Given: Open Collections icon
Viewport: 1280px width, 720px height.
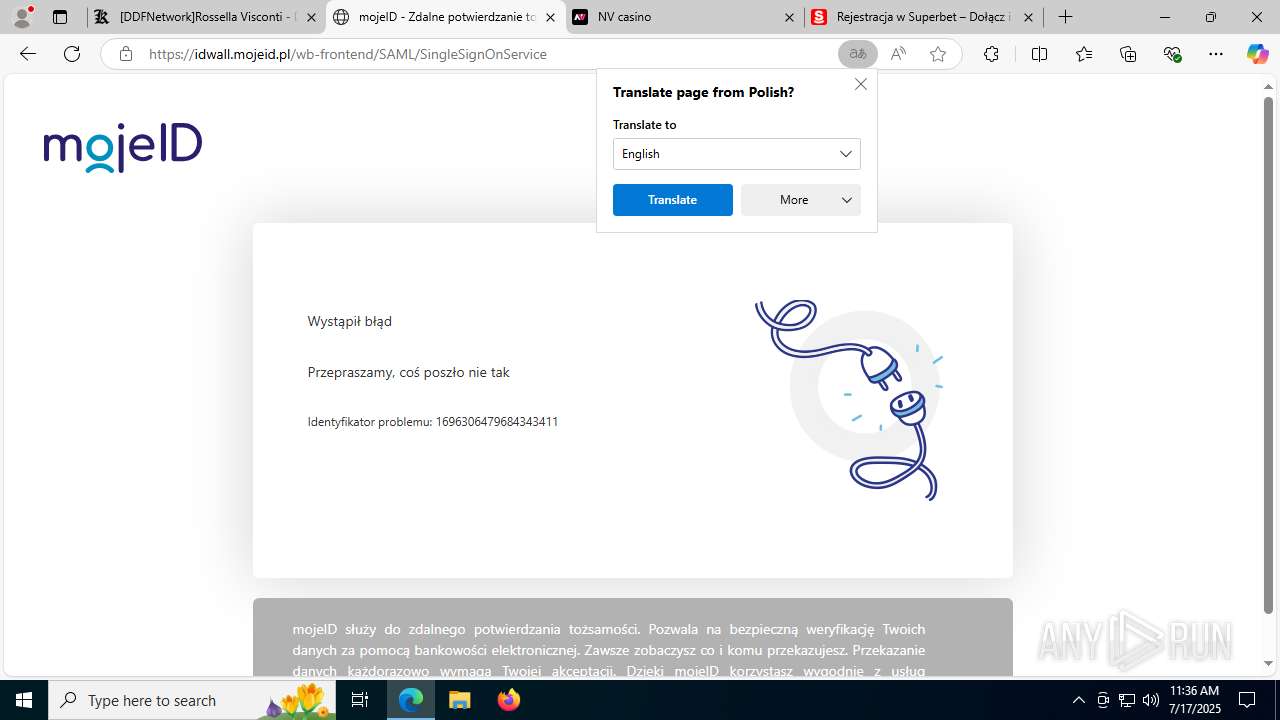Looking at the screenshot, I should (1128, 54).
